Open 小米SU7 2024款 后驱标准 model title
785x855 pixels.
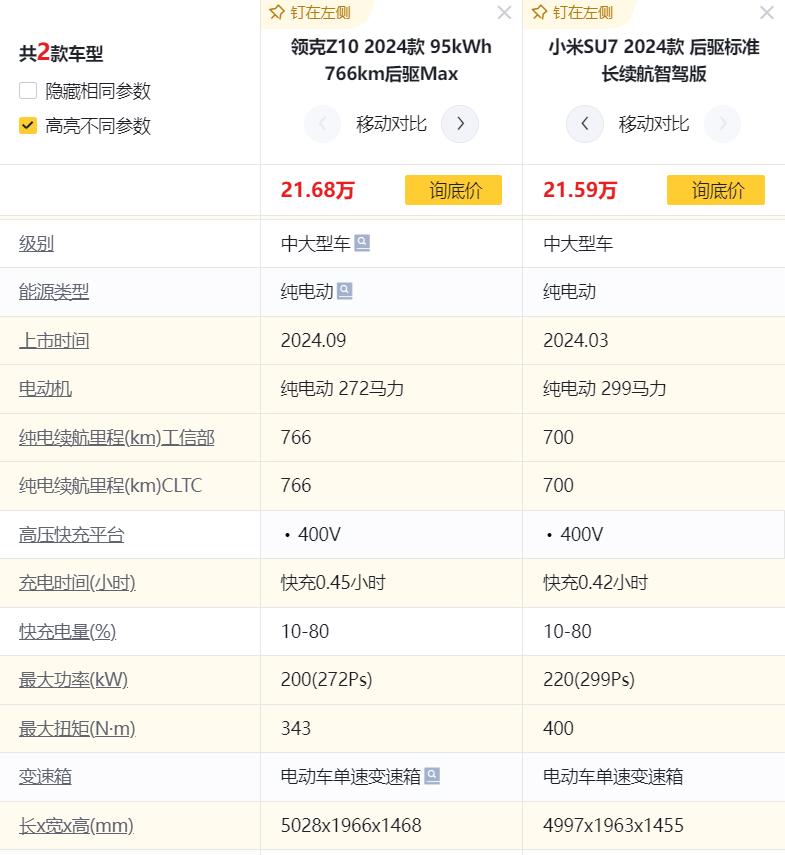pyautogui.click(x=654, y=60)
